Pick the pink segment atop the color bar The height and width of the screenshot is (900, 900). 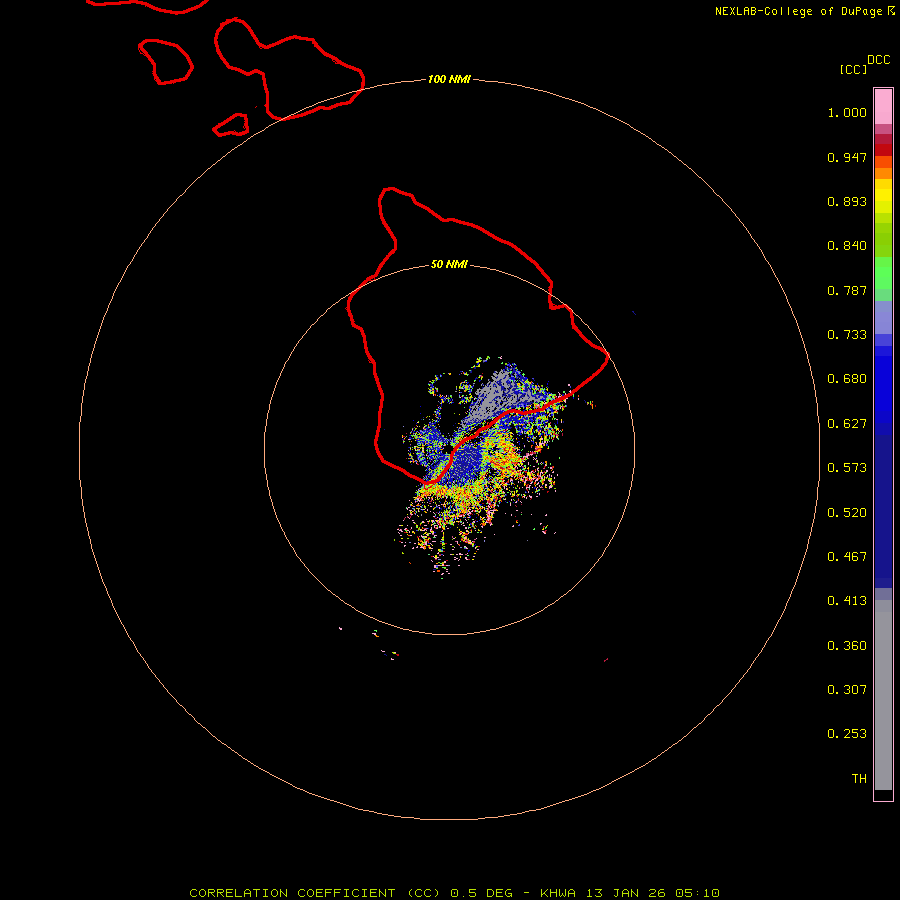click(x=883, y=107)
